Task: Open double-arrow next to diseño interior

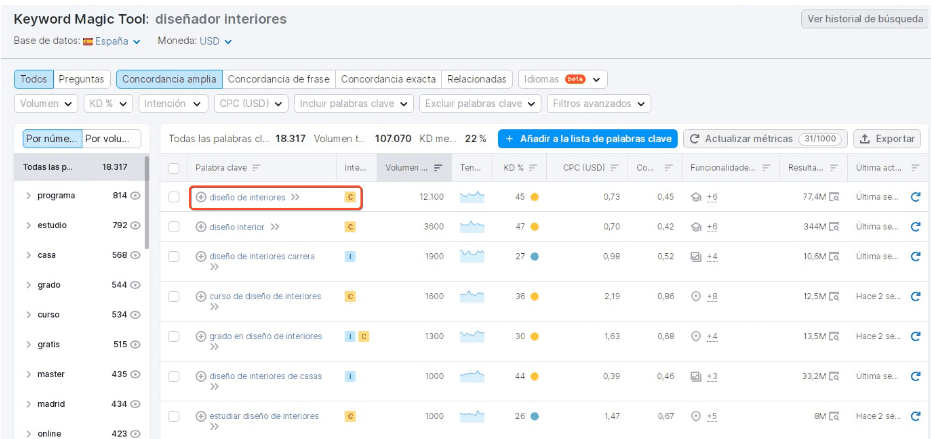Action: coord(274,227)
